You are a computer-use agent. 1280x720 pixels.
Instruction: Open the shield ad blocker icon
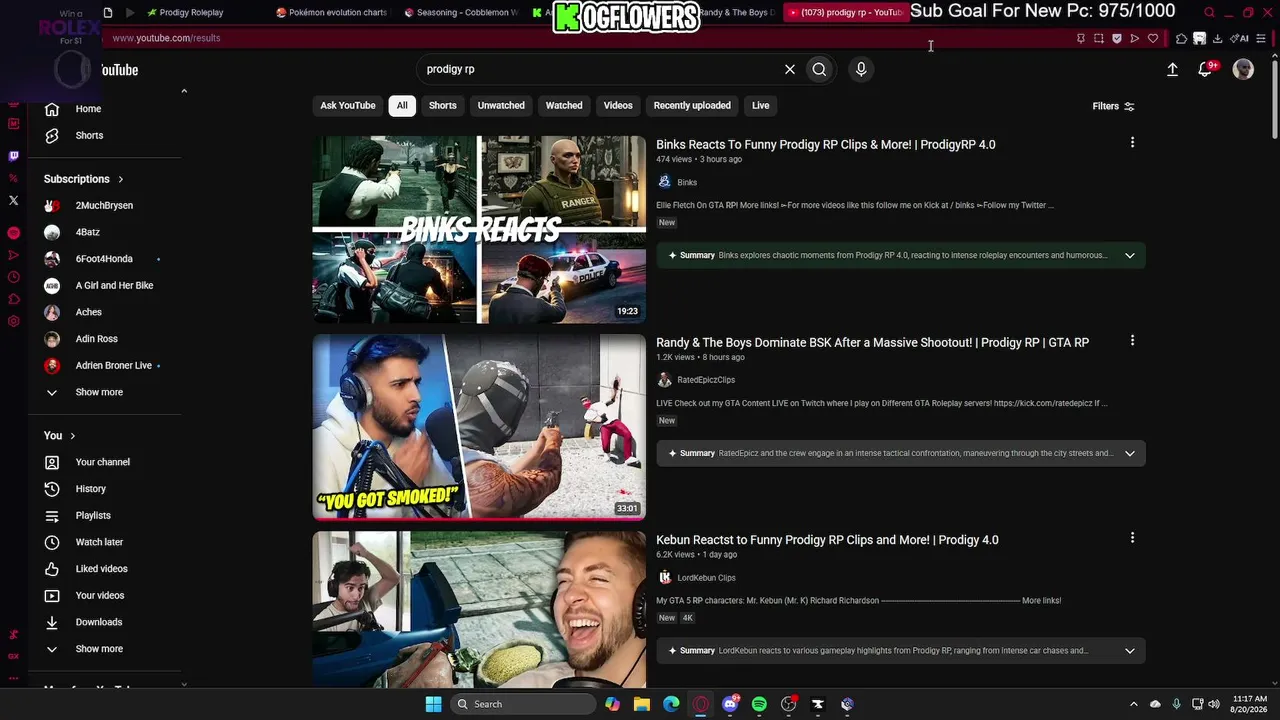1117,38
